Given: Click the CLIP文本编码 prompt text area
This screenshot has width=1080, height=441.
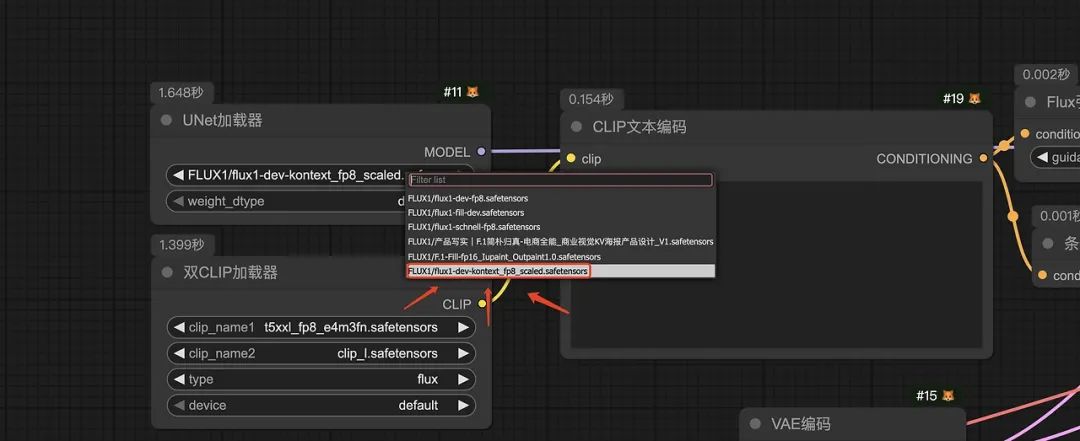Looking at the screenshot, I should click(x=776, y=265).
